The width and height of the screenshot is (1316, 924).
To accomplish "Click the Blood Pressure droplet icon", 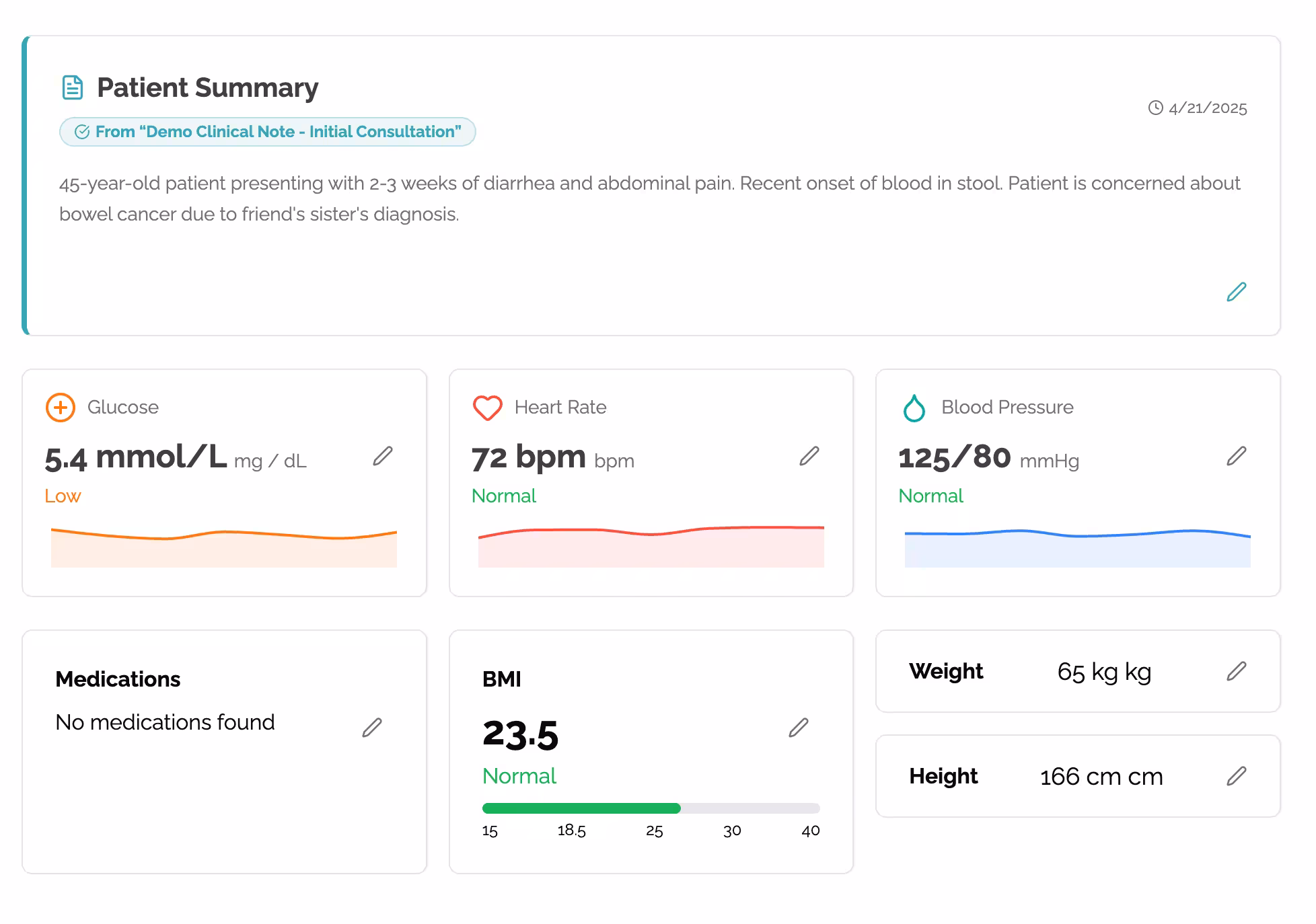I will [914, 408].
